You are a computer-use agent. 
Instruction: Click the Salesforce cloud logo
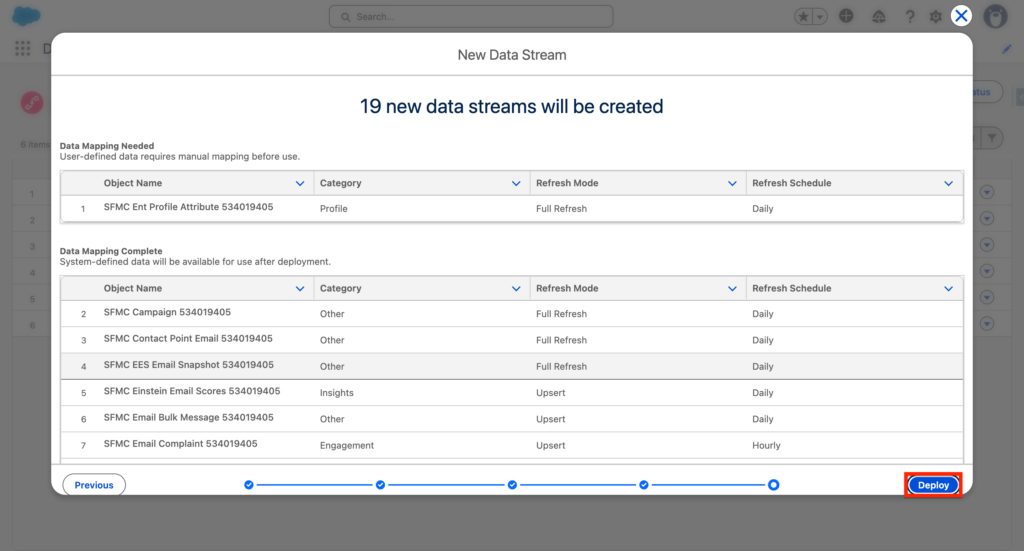click(27, 17)
